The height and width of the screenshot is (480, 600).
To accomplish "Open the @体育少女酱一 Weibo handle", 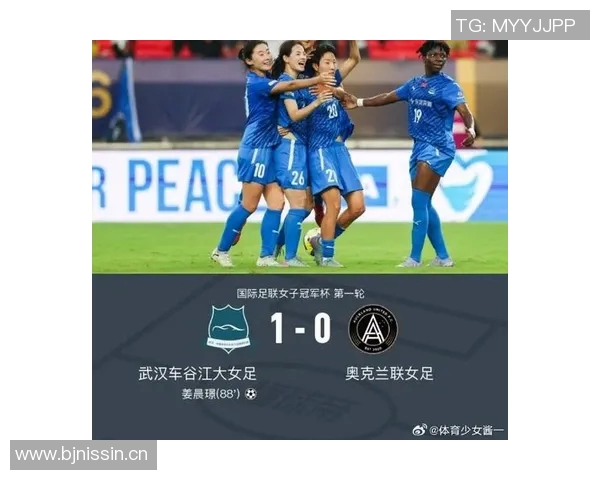I will click(x=466, y=431).
